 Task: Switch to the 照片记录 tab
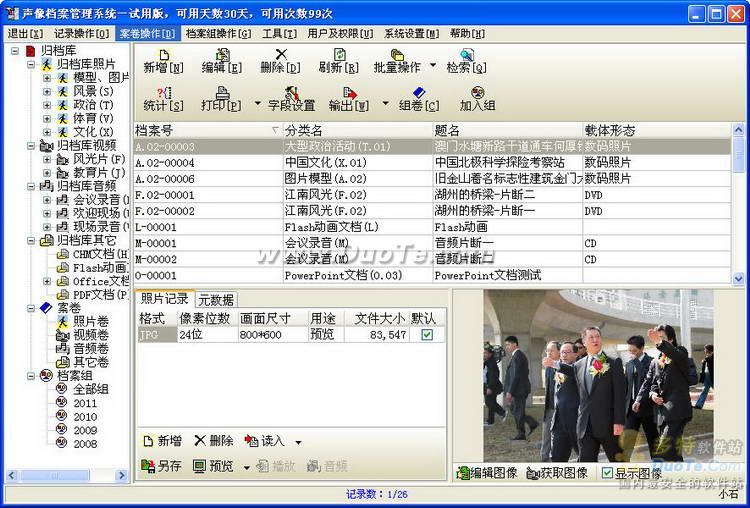[165, 298]
